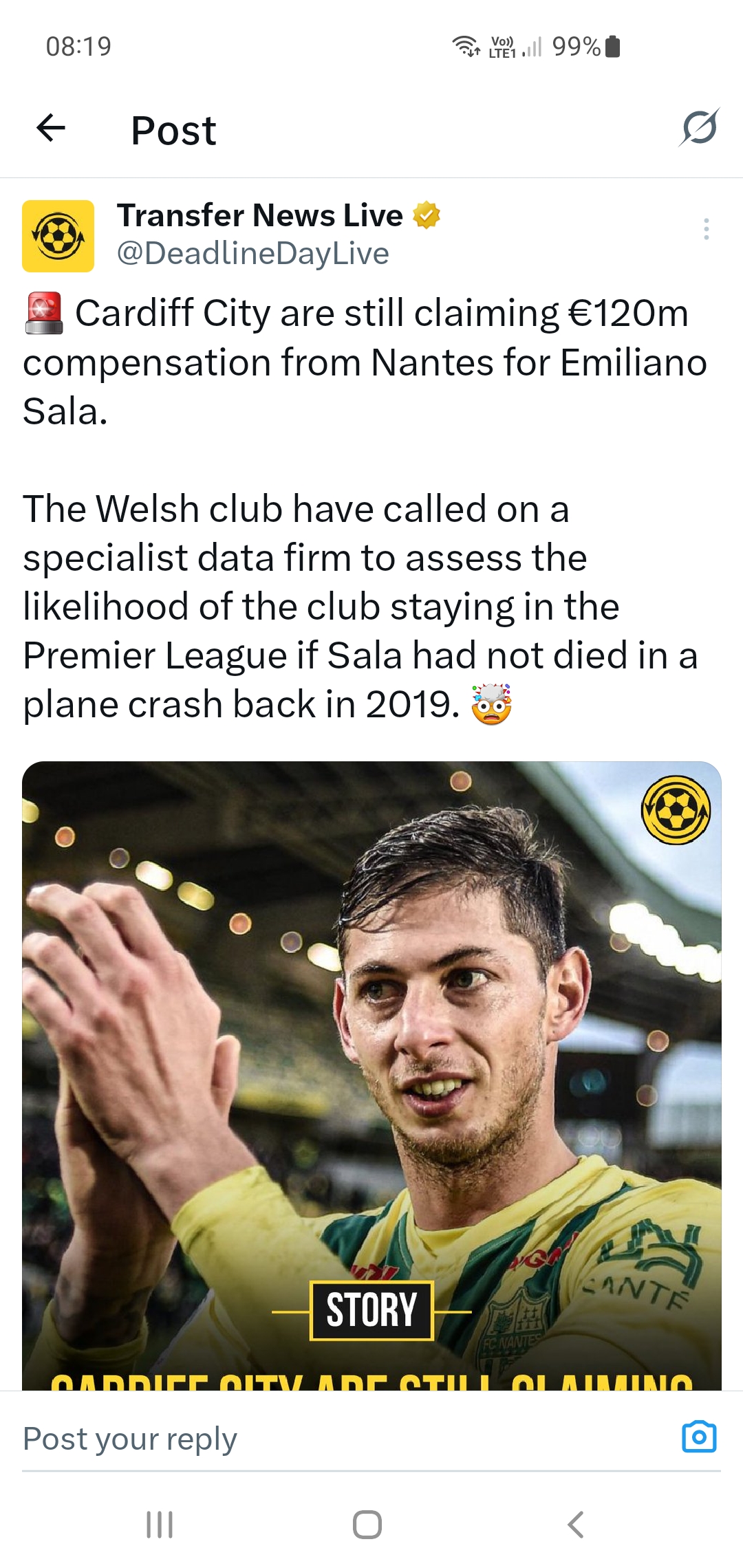The height and width of the screenshot is (1568, 743).
Task: Tap the gold verified badge
Action: tap(427, 215)
